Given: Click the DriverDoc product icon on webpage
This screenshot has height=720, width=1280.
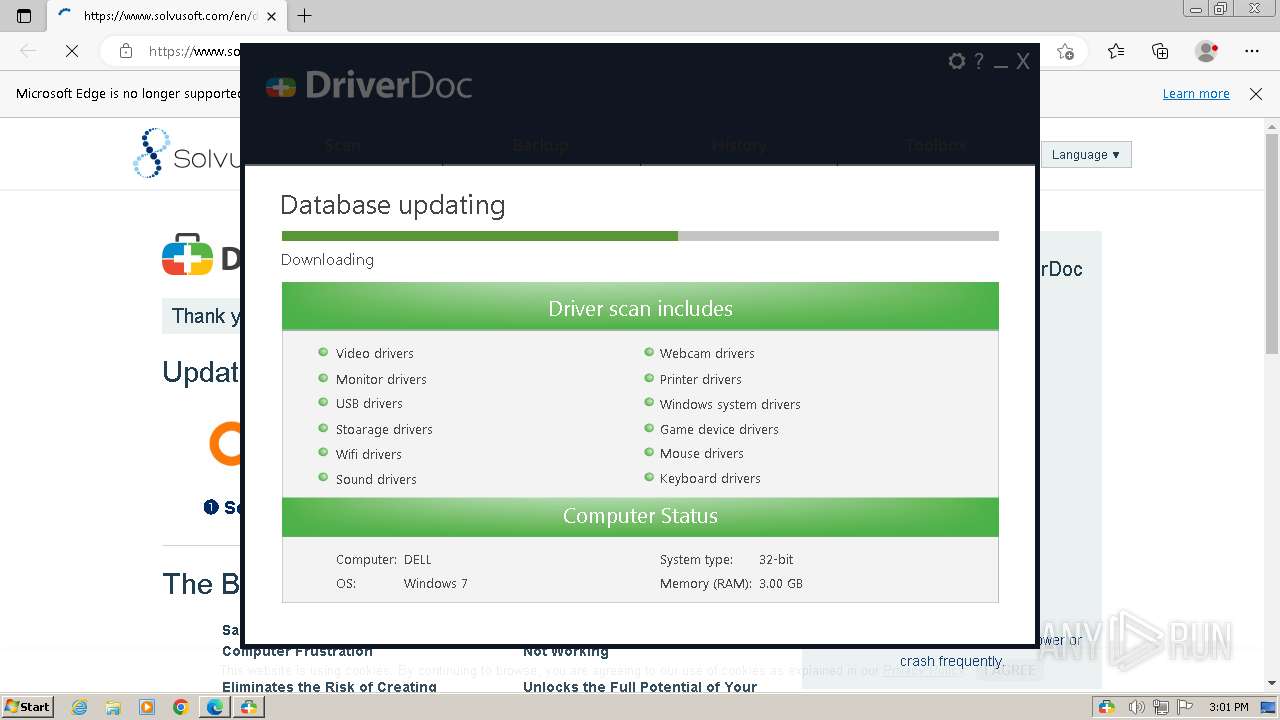Looking at the screenshot, I should pyautogui.click(x=188, y=255).
